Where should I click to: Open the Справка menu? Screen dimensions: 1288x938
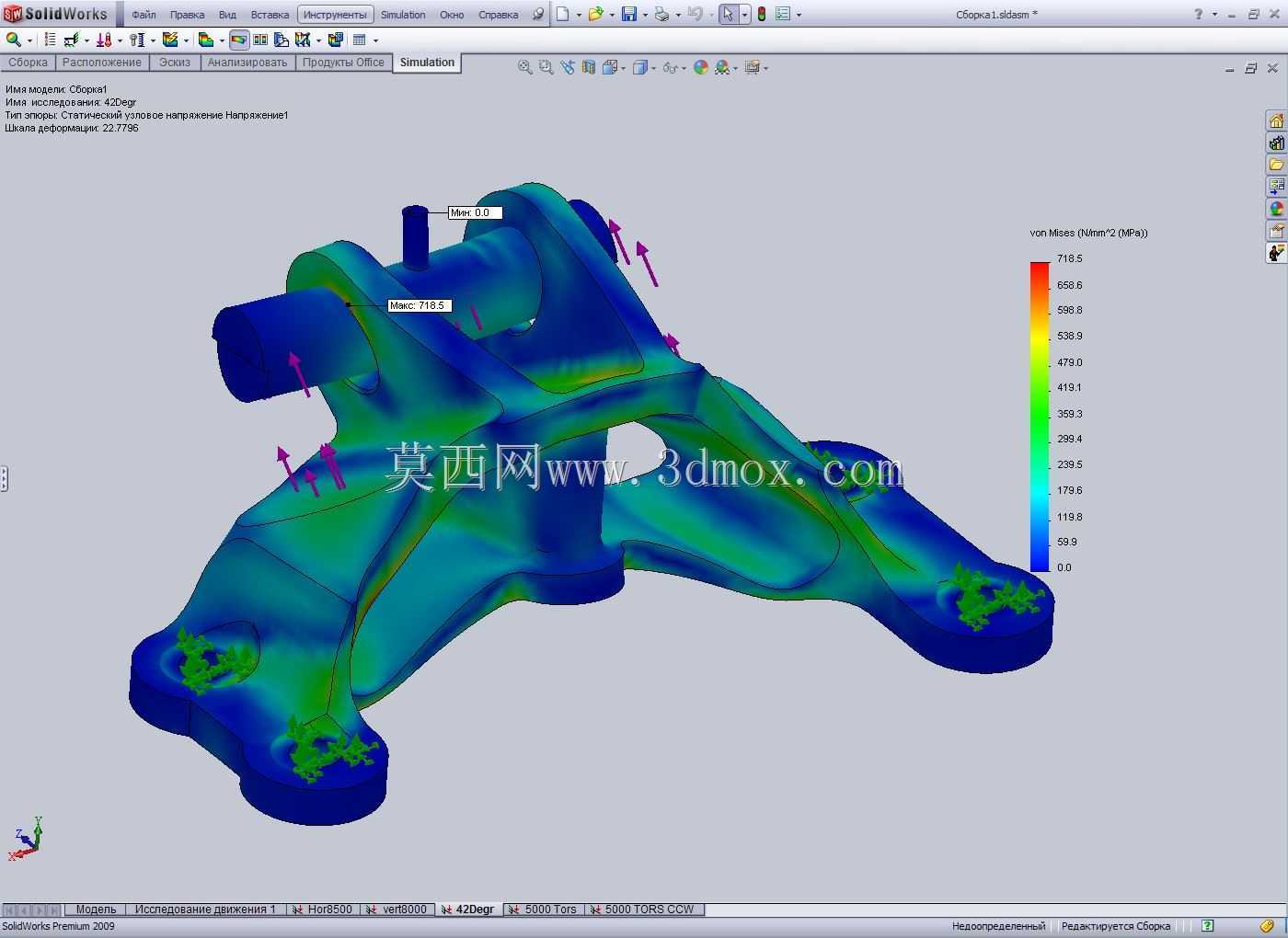498,15
